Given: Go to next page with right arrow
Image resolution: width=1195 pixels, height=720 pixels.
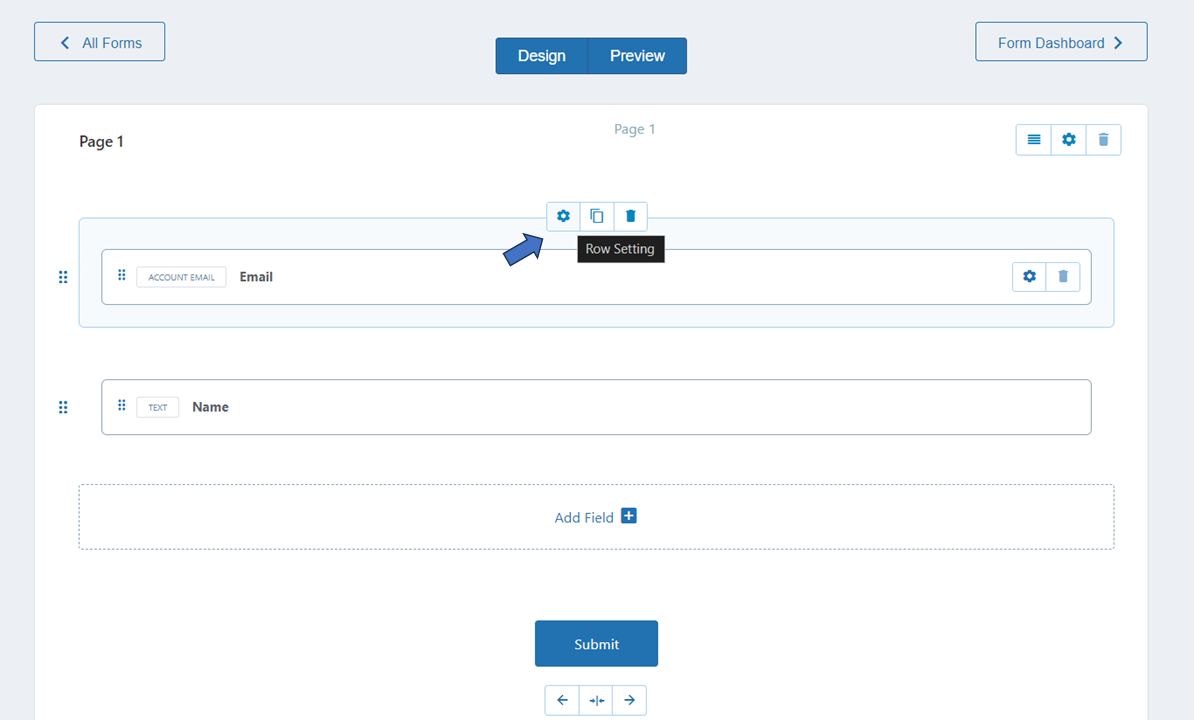Looking at the screenshot, I should 630,700.
